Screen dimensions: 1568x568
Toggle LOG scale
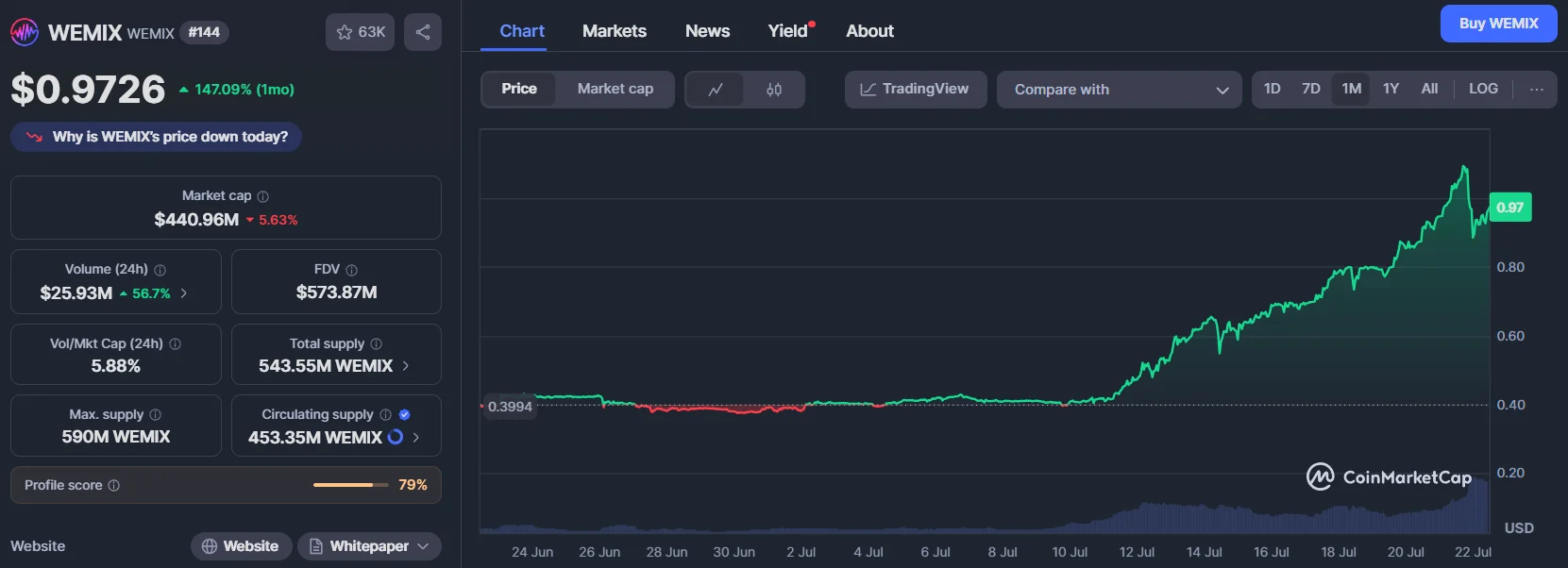pos(1483,89)
